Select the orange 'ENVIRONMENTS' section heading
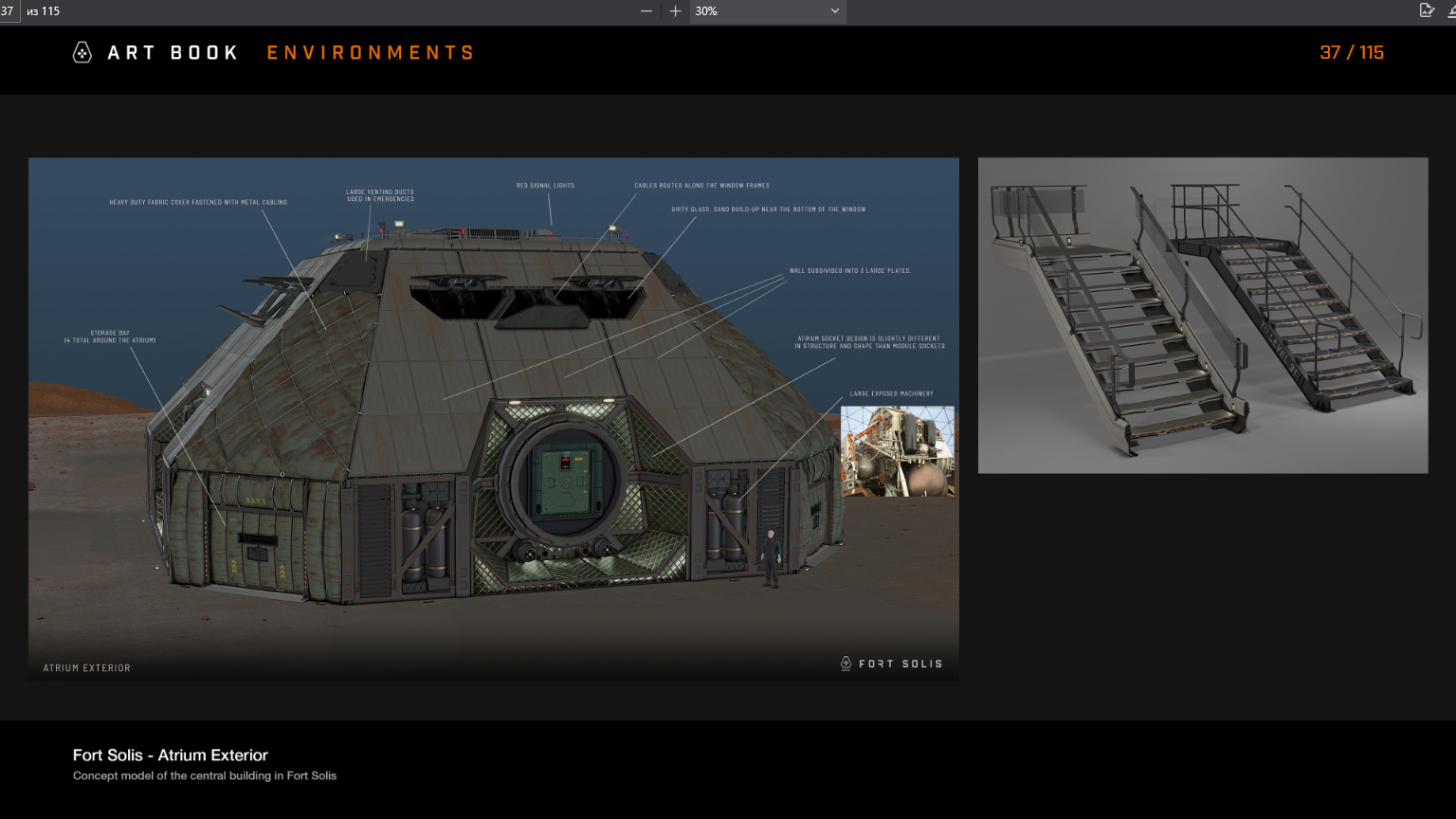1456x819 pixels. (x=371, y=53)
